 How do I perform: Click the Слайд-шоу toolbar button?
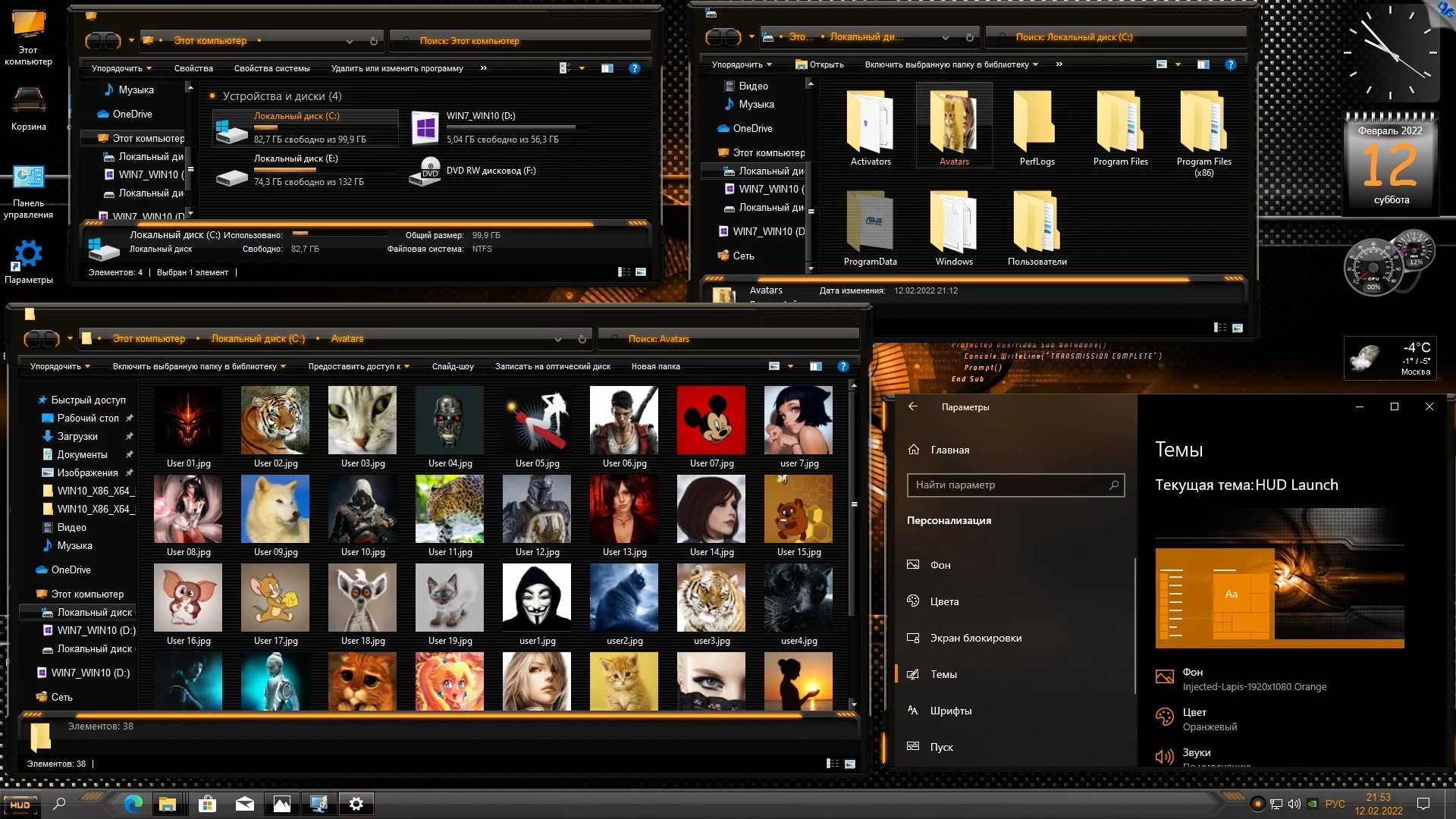(x=453, y=366)
